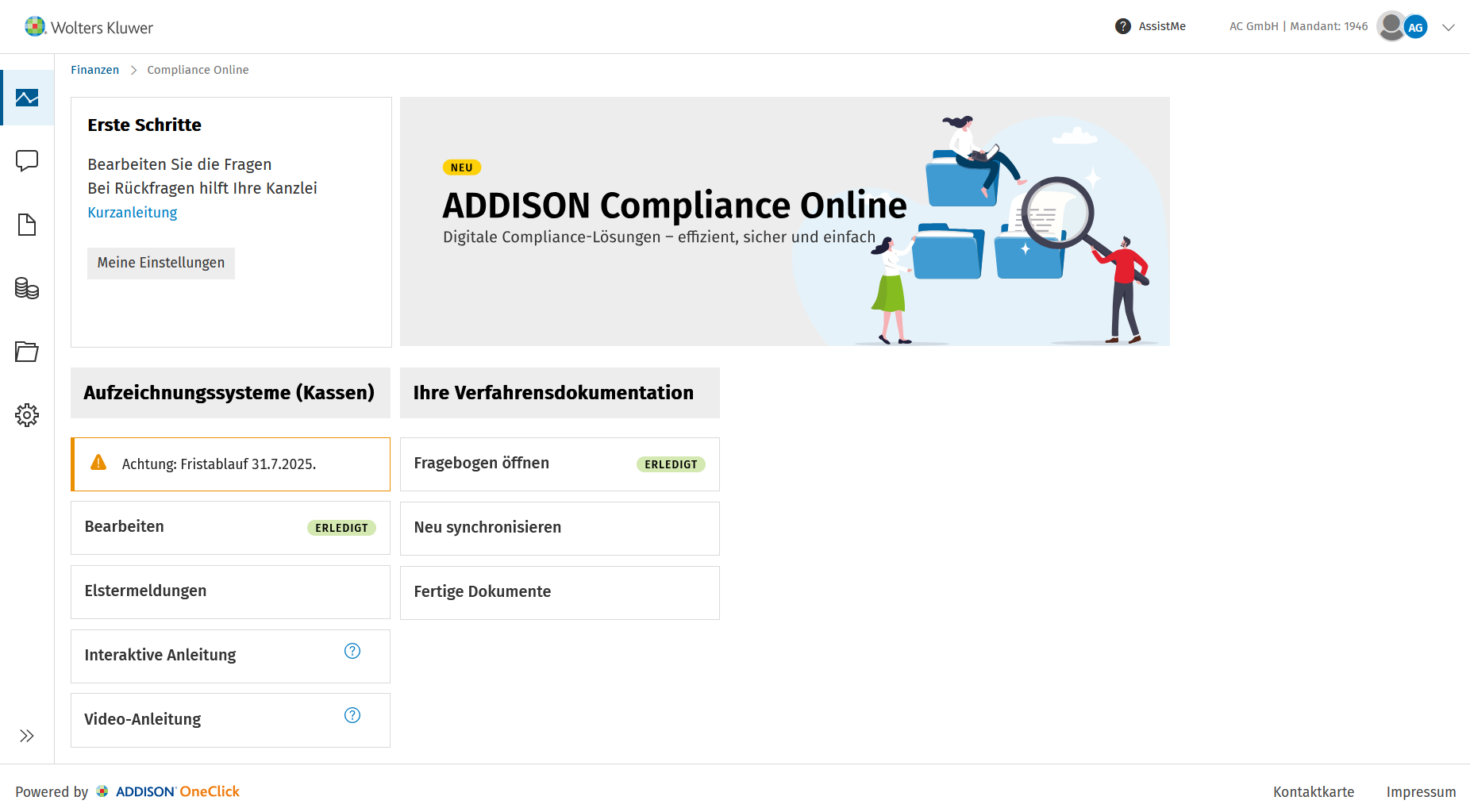Screen dimensions: 1470x812
Task: Open Fertige Dokumente tile
Action: pos(560,593)
